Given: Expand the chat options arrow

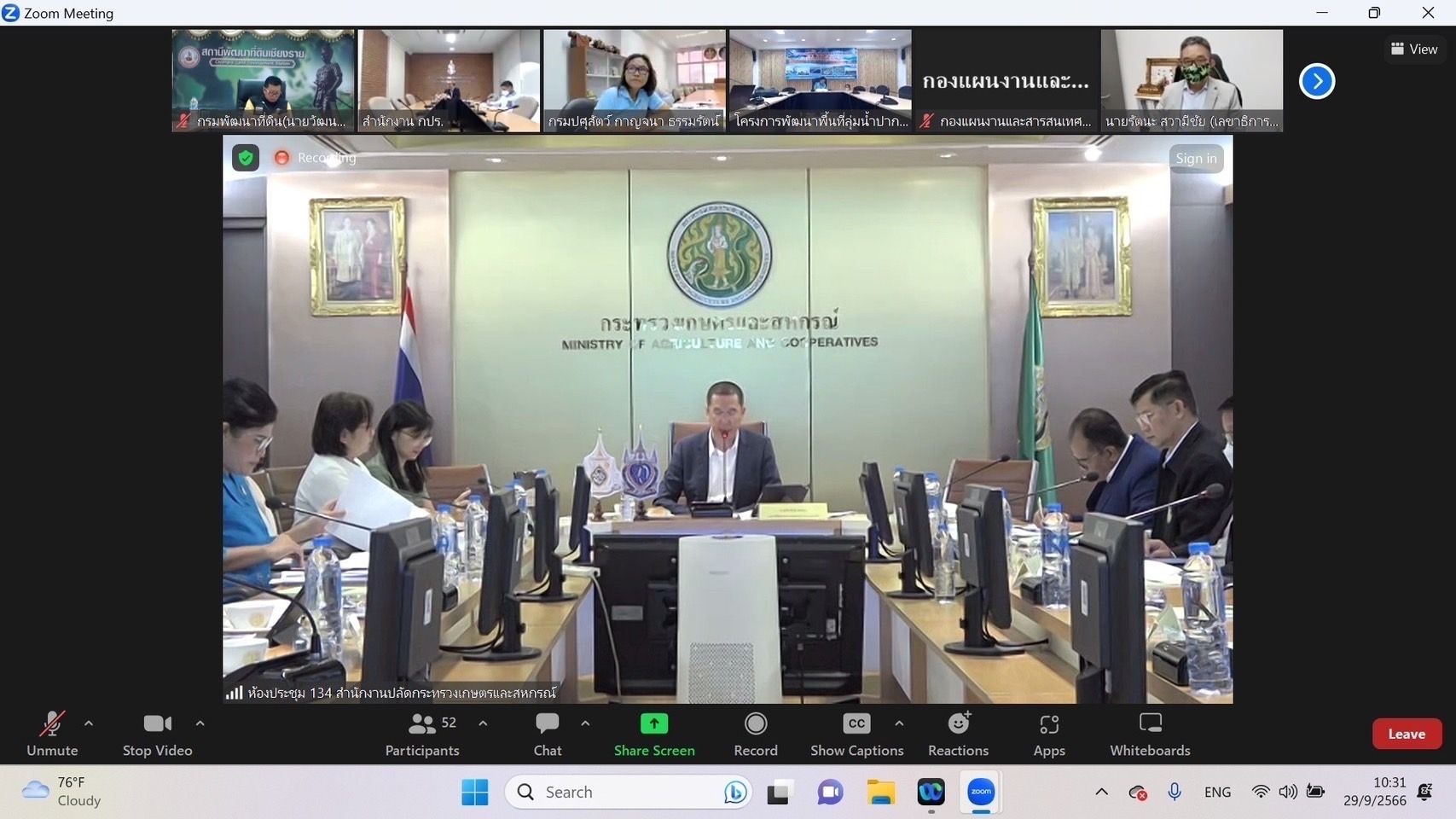Looking at the screenshot, I should (x=585, y=723).
